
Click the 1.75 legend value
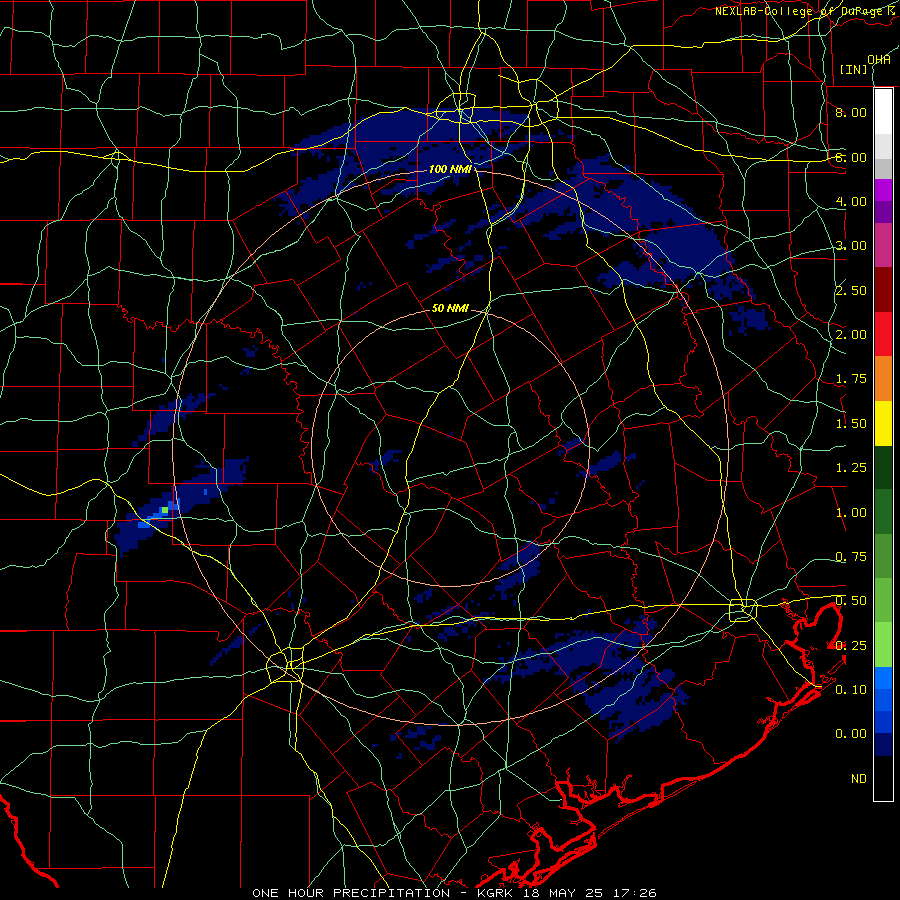click(x=851, y=379)
